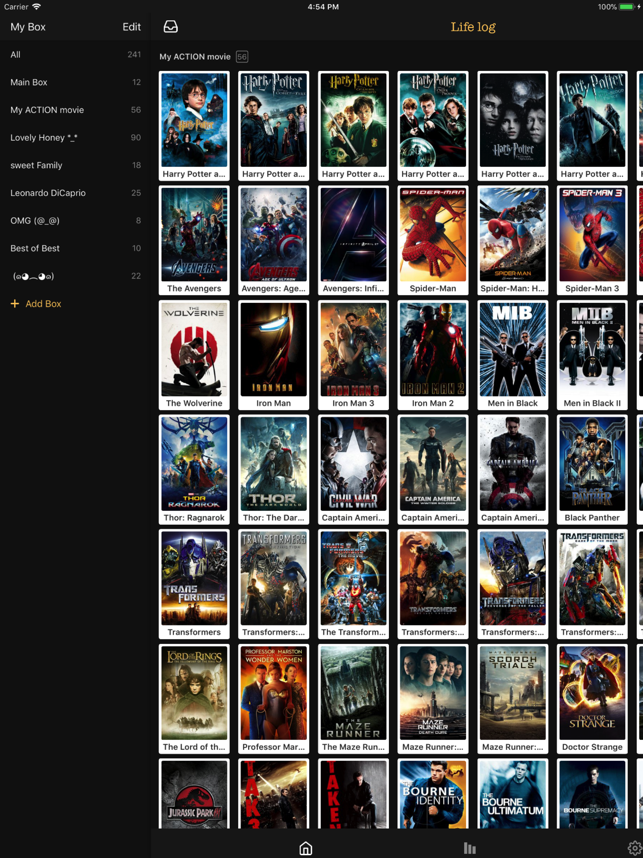Open the Home tab icon
Screen dimensions: 643x858
306,848
